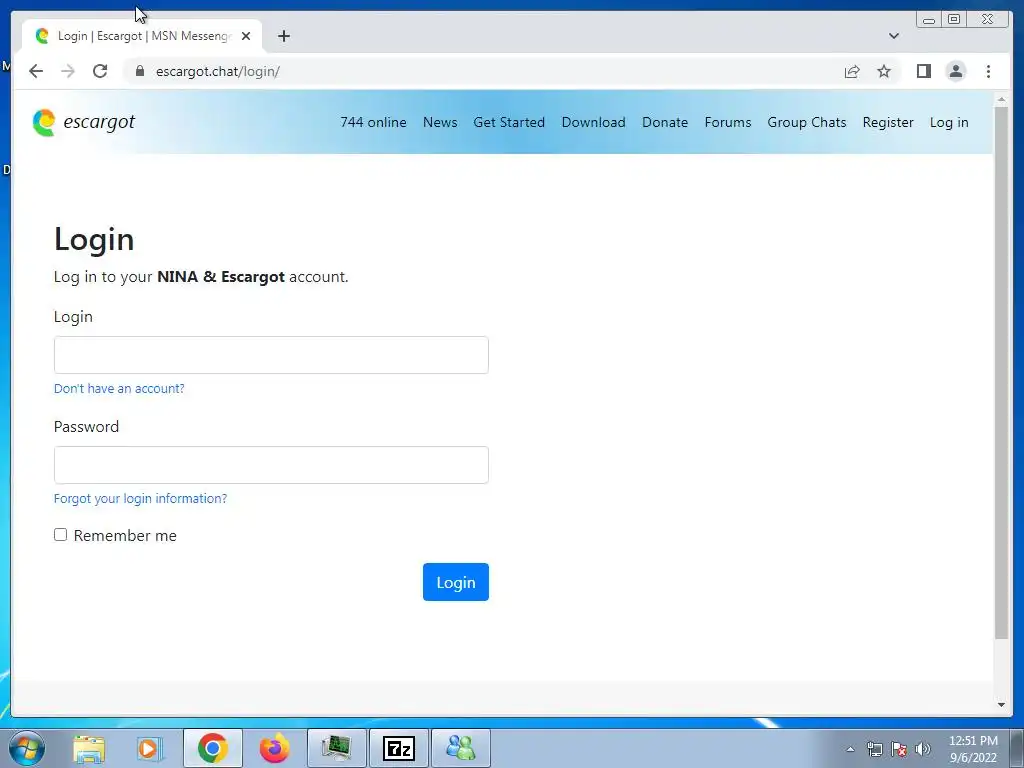Open the Group Chats nav item

[x=807, y=122]
